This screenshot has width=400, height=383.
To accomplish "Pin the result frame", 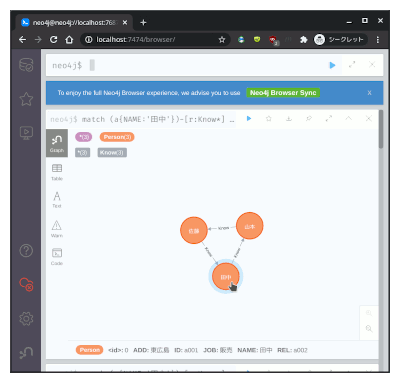I will (309, 118).
